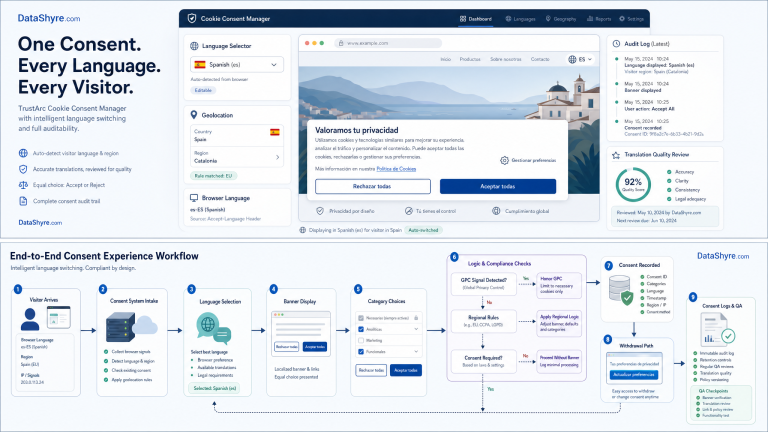Toggle the Legal adequacy check indicator
The image size is (768, 432).
(x=669, y=199)
